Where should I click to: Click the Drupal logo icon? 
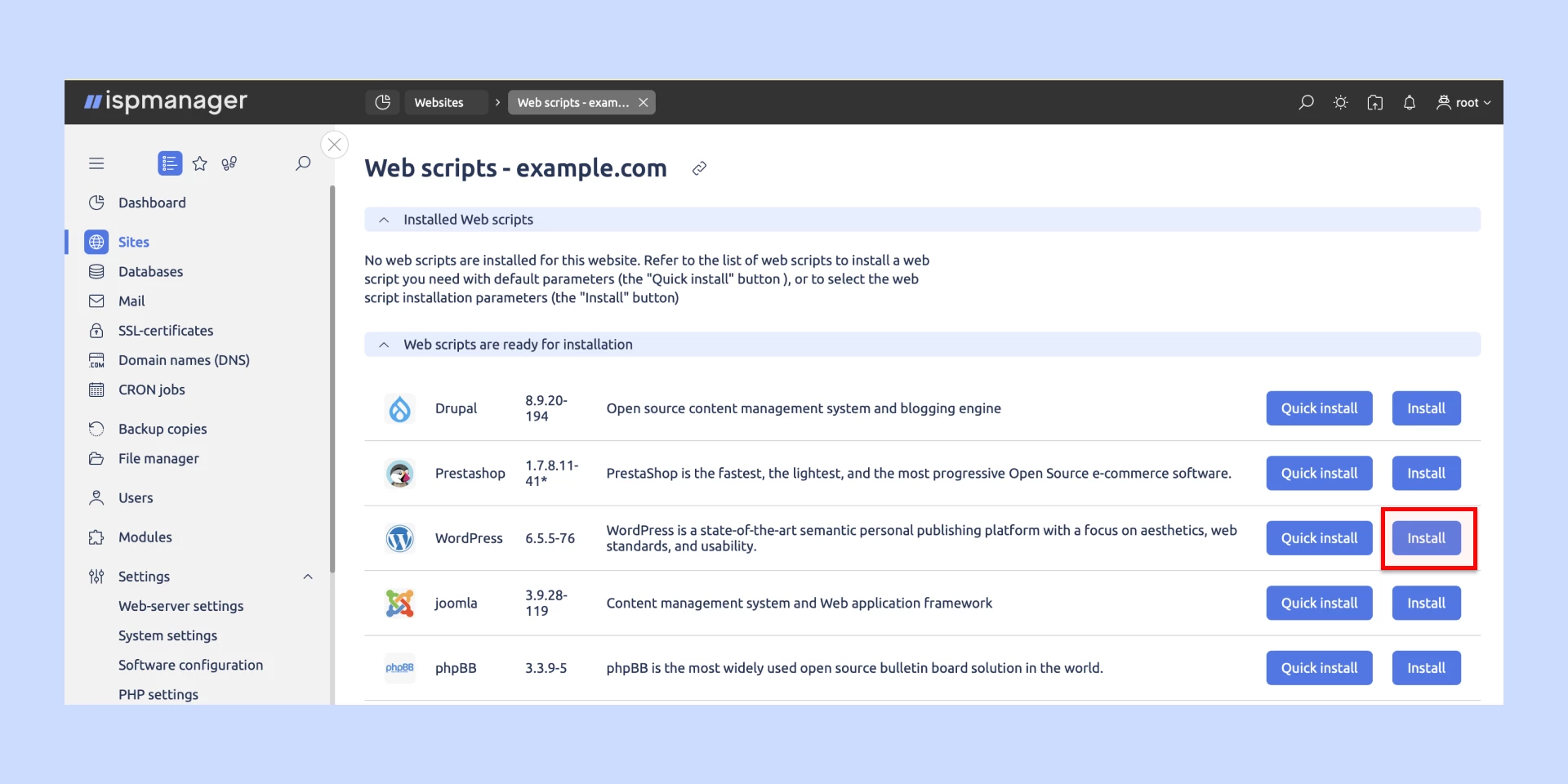coord(399,408)
